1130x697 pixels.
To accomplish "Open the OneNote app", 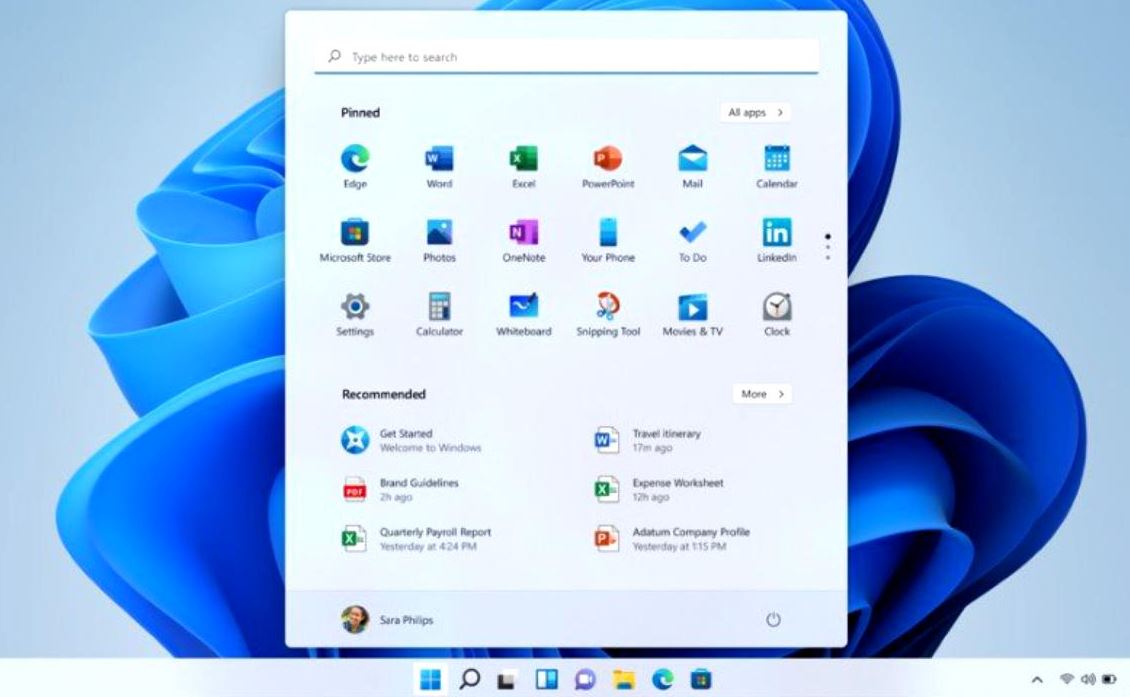I will click(x=524, y=240).
